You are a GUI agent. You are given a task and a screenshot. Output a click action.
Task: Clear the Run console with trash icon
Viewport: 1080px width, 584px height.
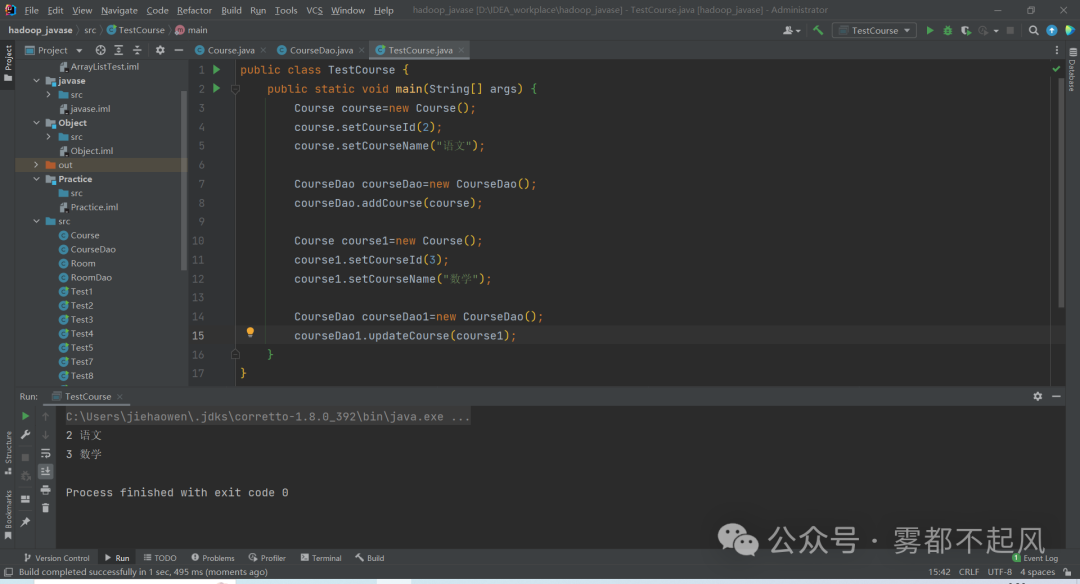pyautogui.click(x=46, y=507)
